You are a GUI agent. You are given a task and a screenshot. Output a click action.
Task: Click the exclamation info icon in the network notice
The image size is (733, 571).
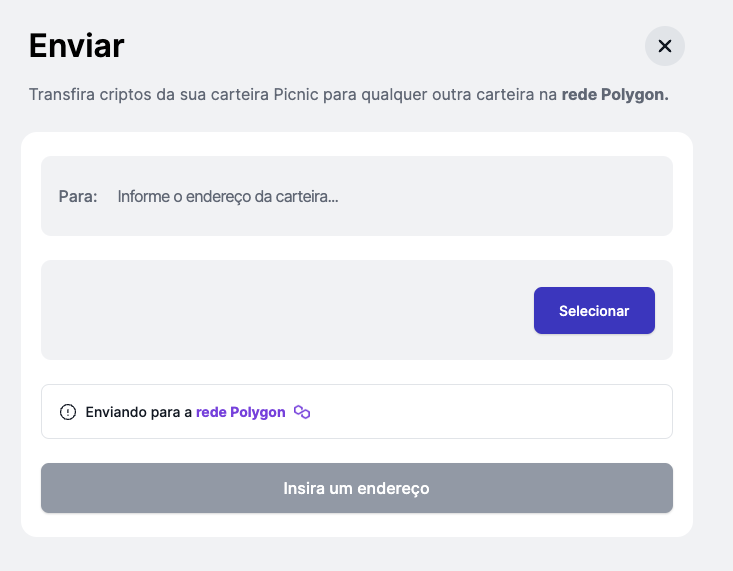coord(68,412)
